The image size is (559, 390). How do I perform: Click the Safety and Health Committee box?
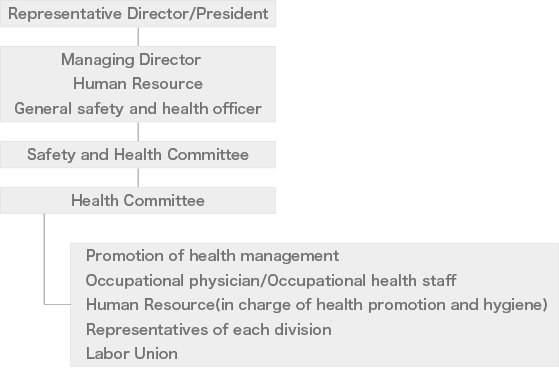point(138,155)
